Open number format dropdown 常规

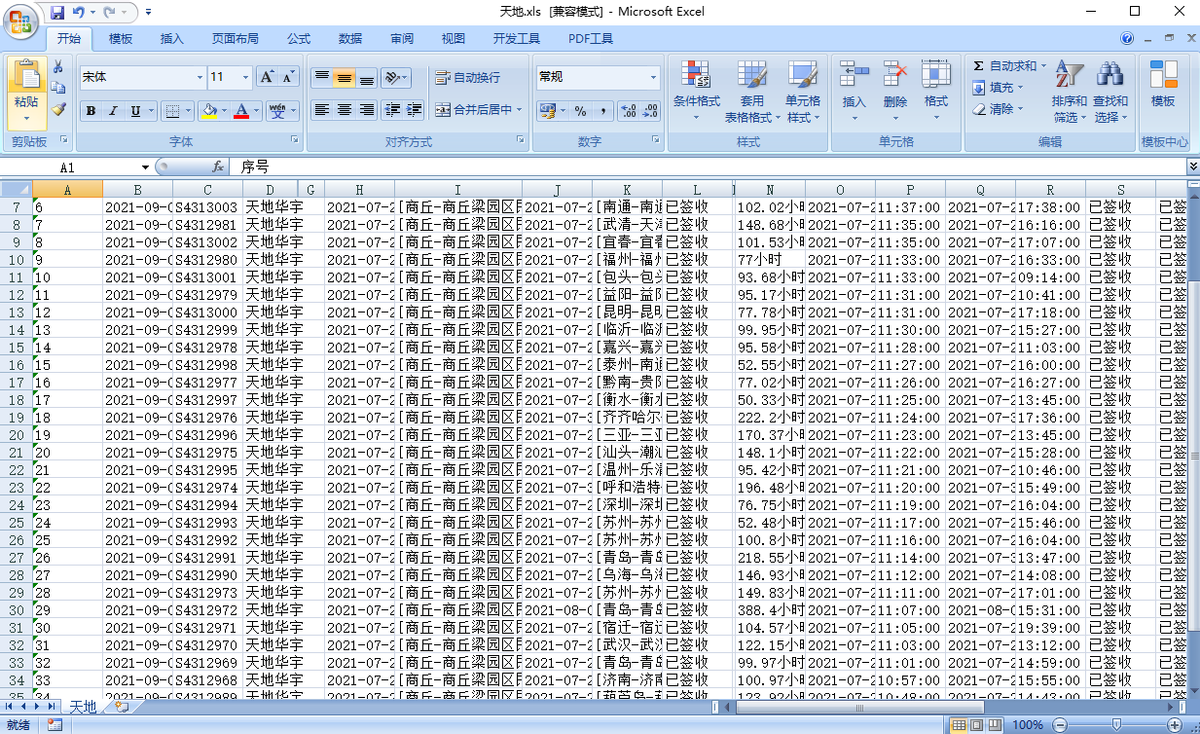(x=654, y=77)
